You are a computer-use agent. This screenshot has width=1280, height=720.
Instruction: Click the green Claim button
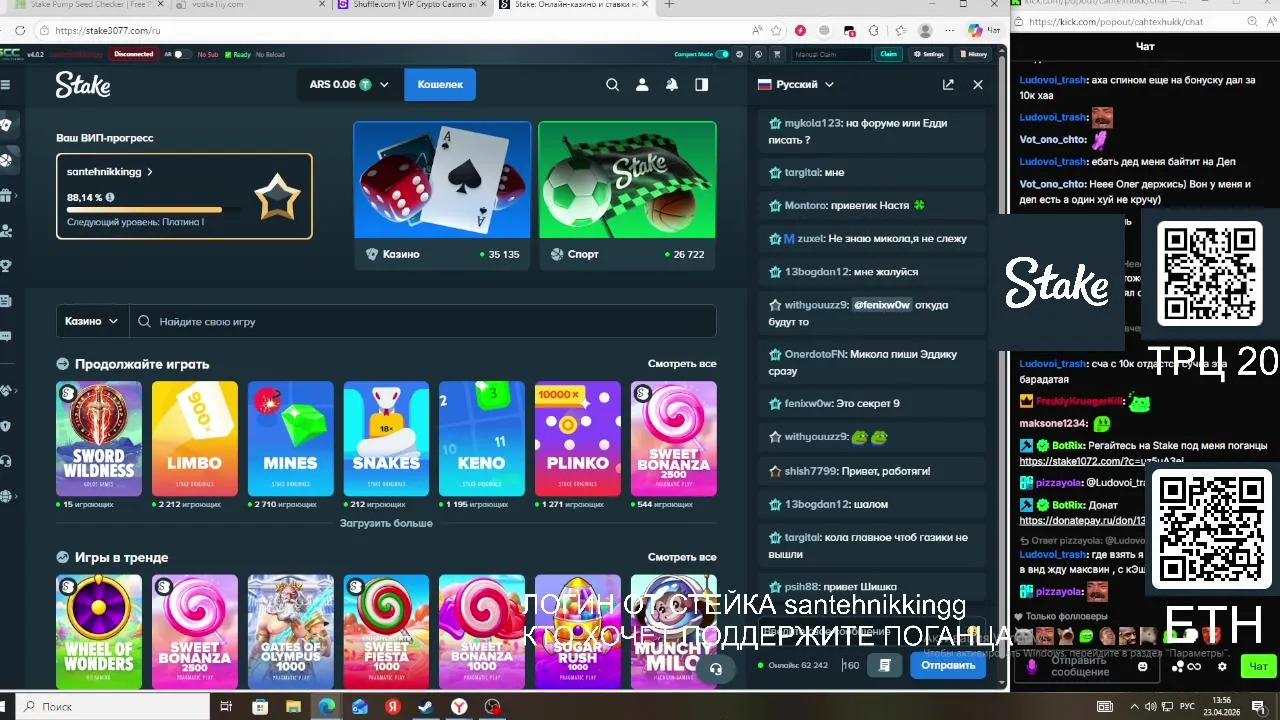888,54
